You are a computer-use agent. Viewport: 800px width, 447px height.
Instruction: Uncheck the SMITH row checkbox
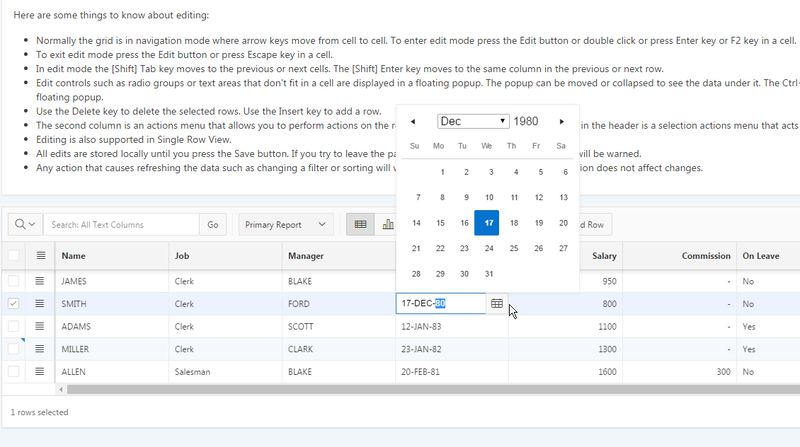point(13,303)
